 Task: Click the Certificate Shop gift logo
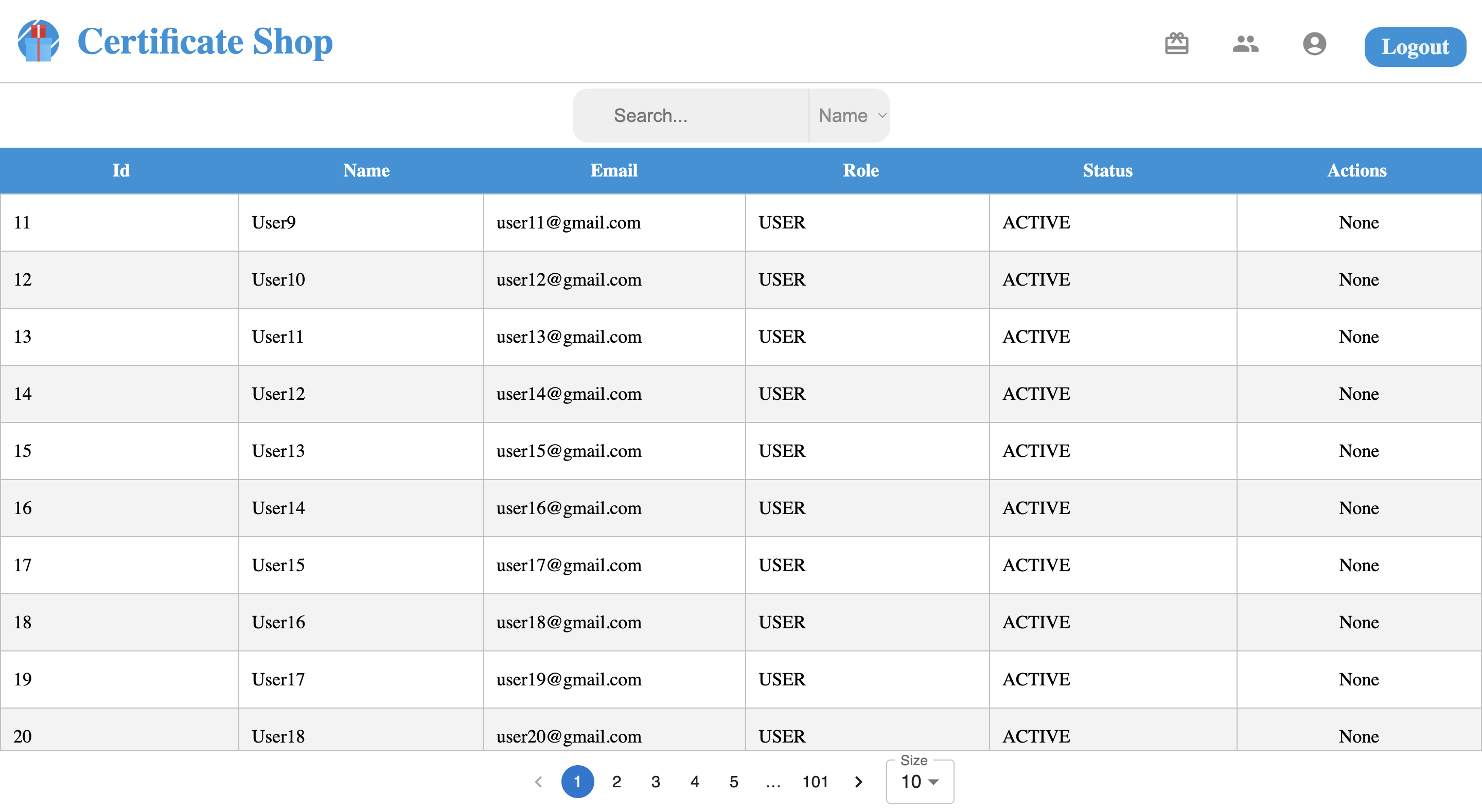click(38, 41)
